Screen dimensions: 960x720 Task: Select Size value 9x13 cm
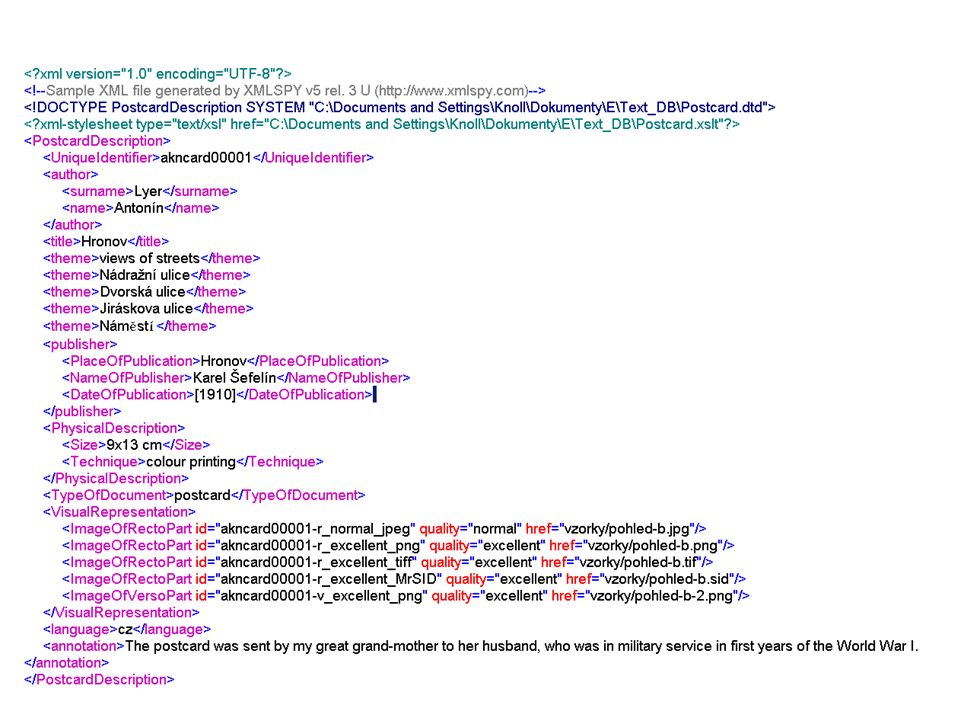[134, 445]
